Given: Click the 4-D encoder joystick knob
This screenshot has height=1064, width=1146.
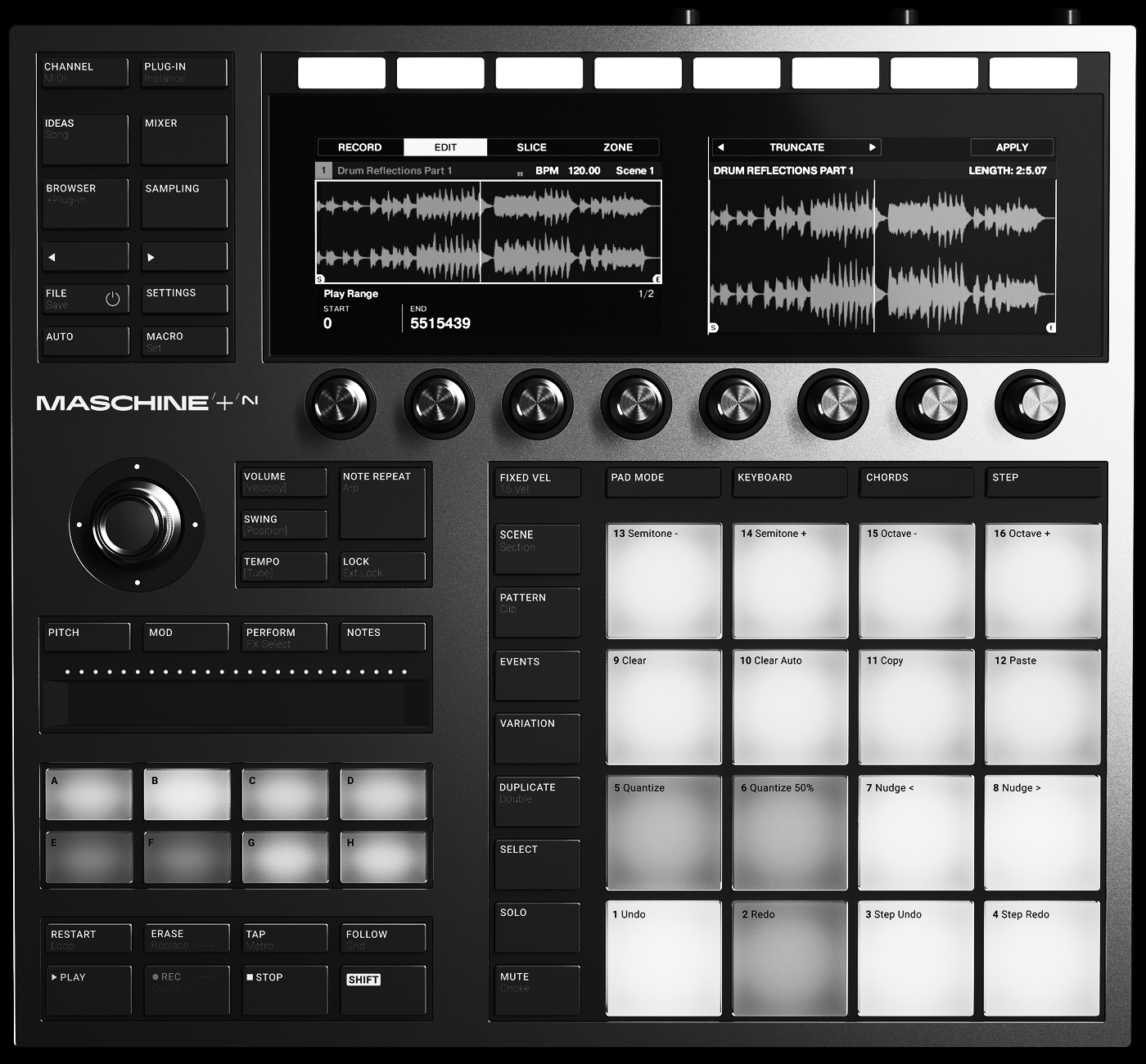Looking at the screenshot, I should point(137,525).
